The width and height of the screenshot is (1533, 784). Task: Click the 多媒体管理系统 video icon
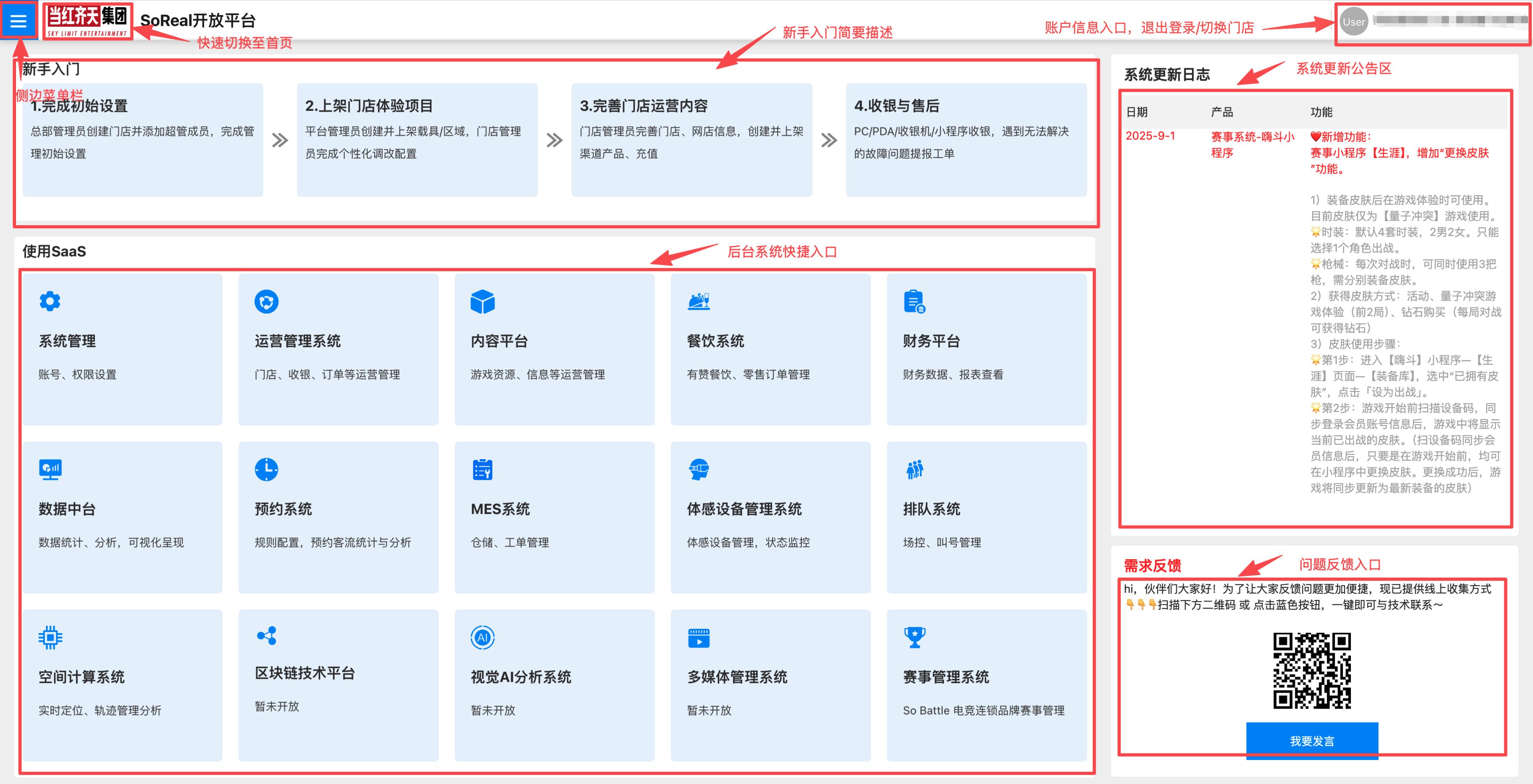[699, 637]
